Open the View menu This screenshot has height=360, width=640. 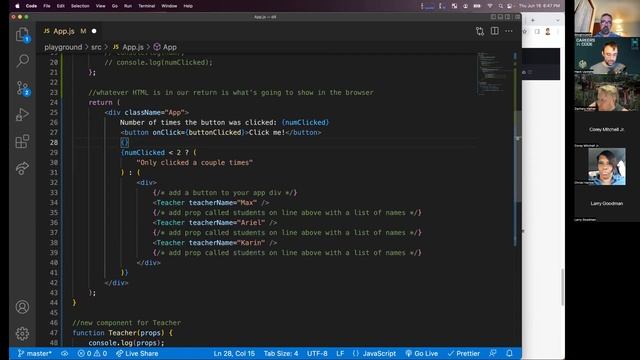pyautogui.click(x=100, y=6)
